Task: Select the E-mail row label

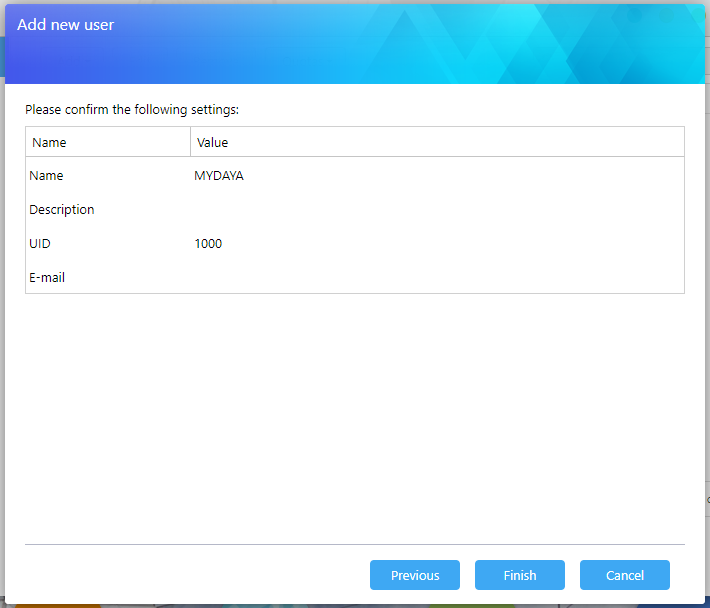Action: click(x=47, y=278)
